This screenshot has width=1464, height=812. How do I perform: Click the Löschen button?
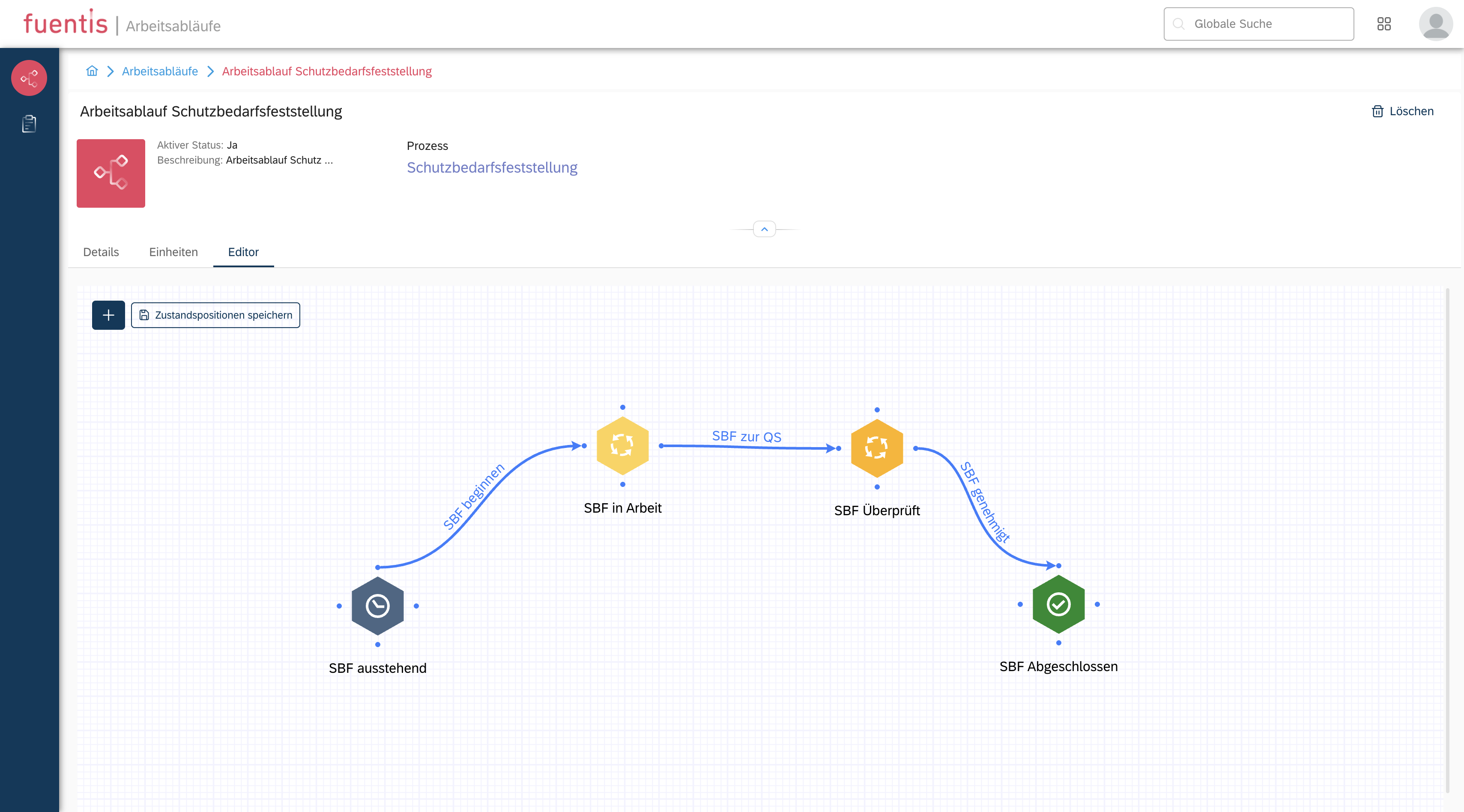coord(1402,111)
